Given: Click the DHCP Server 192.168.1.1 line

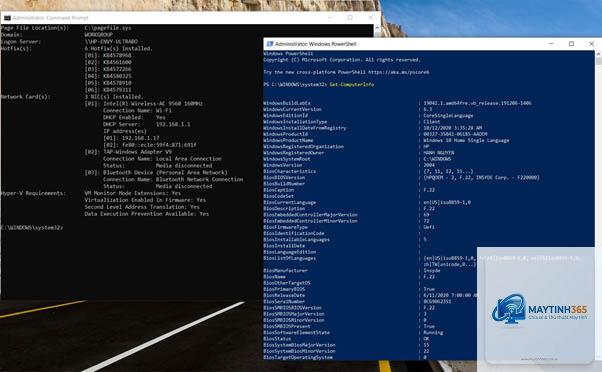Looking at the screenshot, I should pos(147,125).
